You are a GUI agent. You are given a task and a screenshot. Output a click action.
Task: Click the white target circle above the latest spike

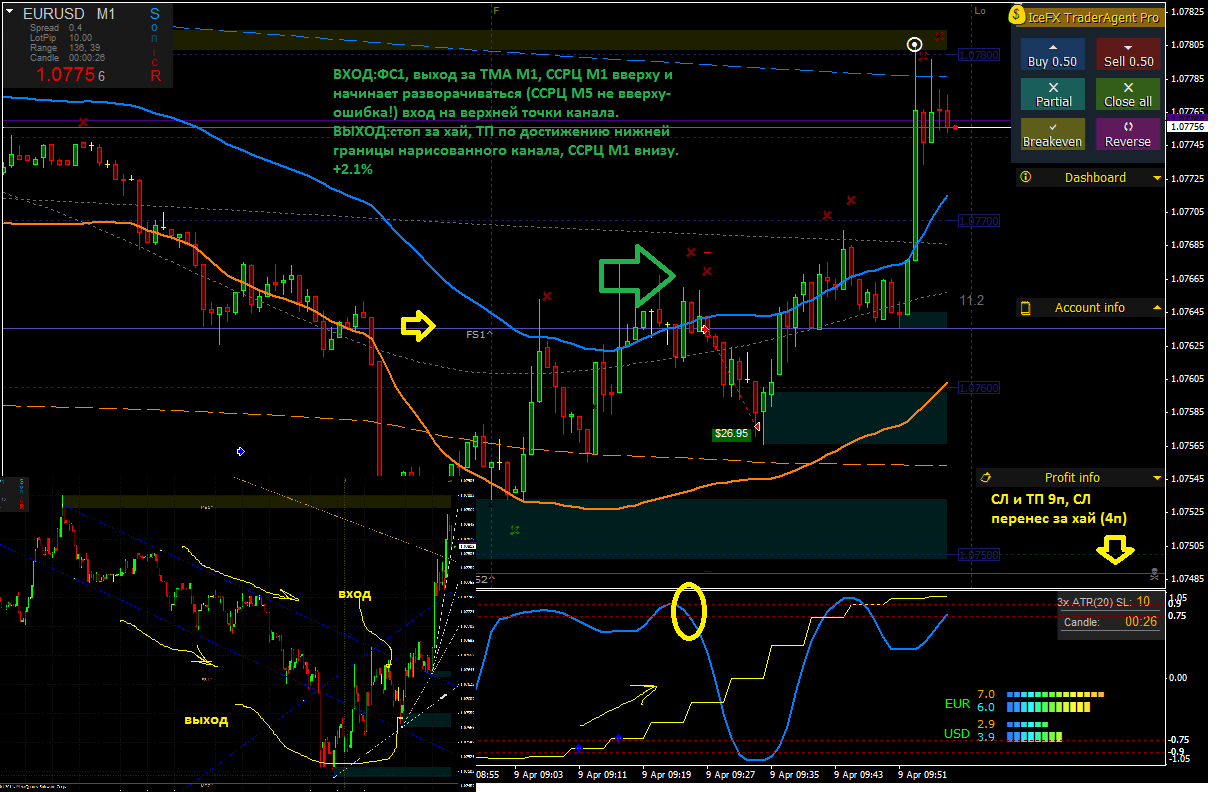914,44
